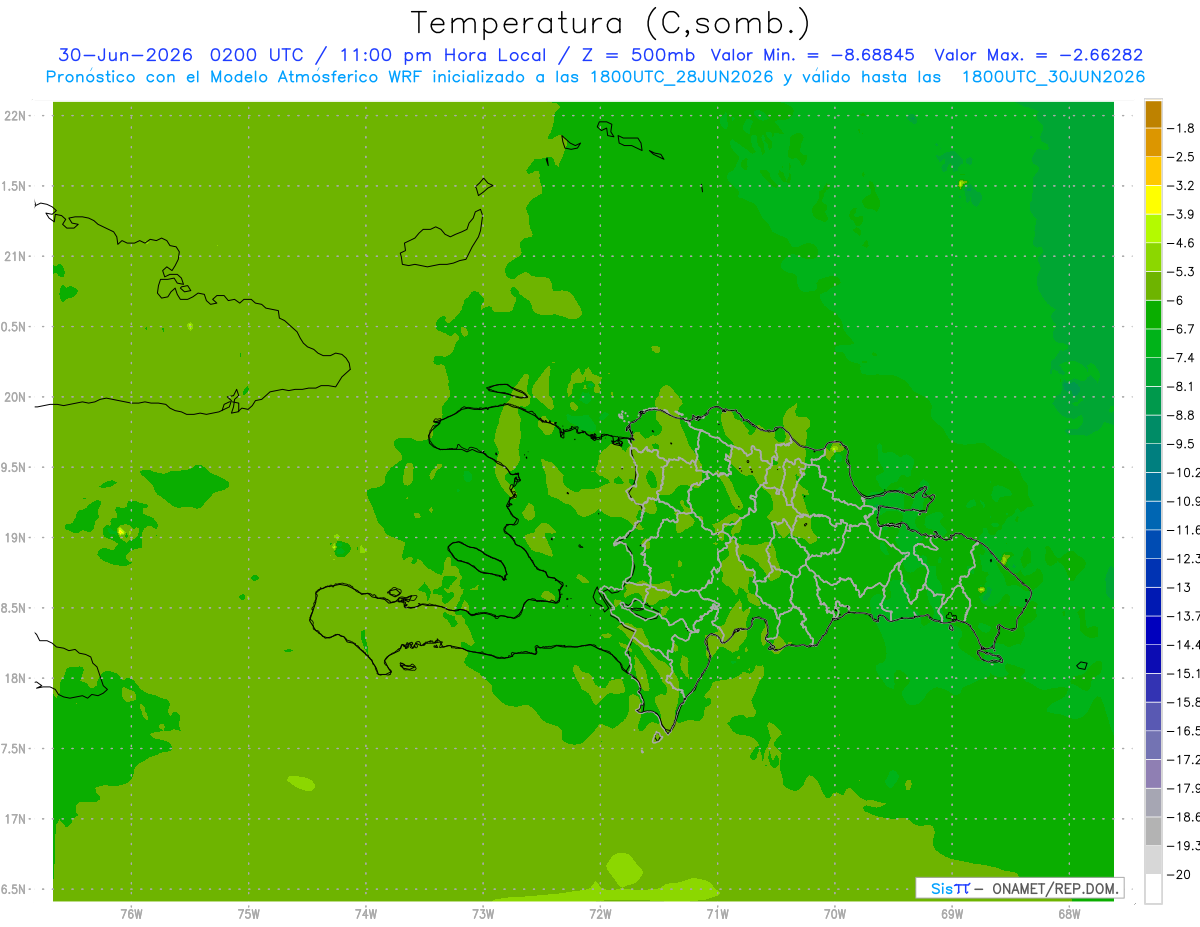The width and height of the screenshot is (1200, 927).
Task: Select the "-6.7" colorbar label
Action: [1182, 329]
